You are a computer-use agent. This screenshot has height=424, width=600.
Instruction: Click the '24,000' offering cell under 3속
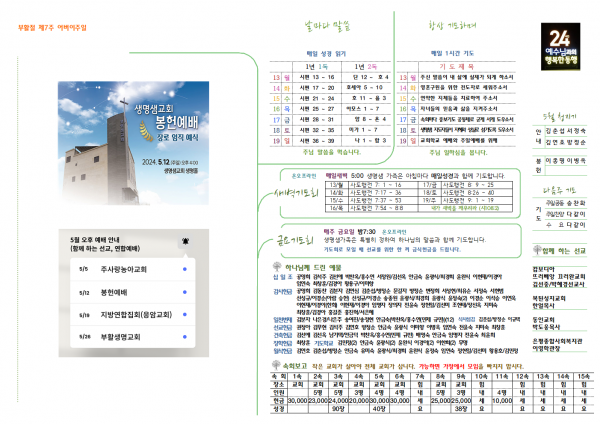(338, 401)
